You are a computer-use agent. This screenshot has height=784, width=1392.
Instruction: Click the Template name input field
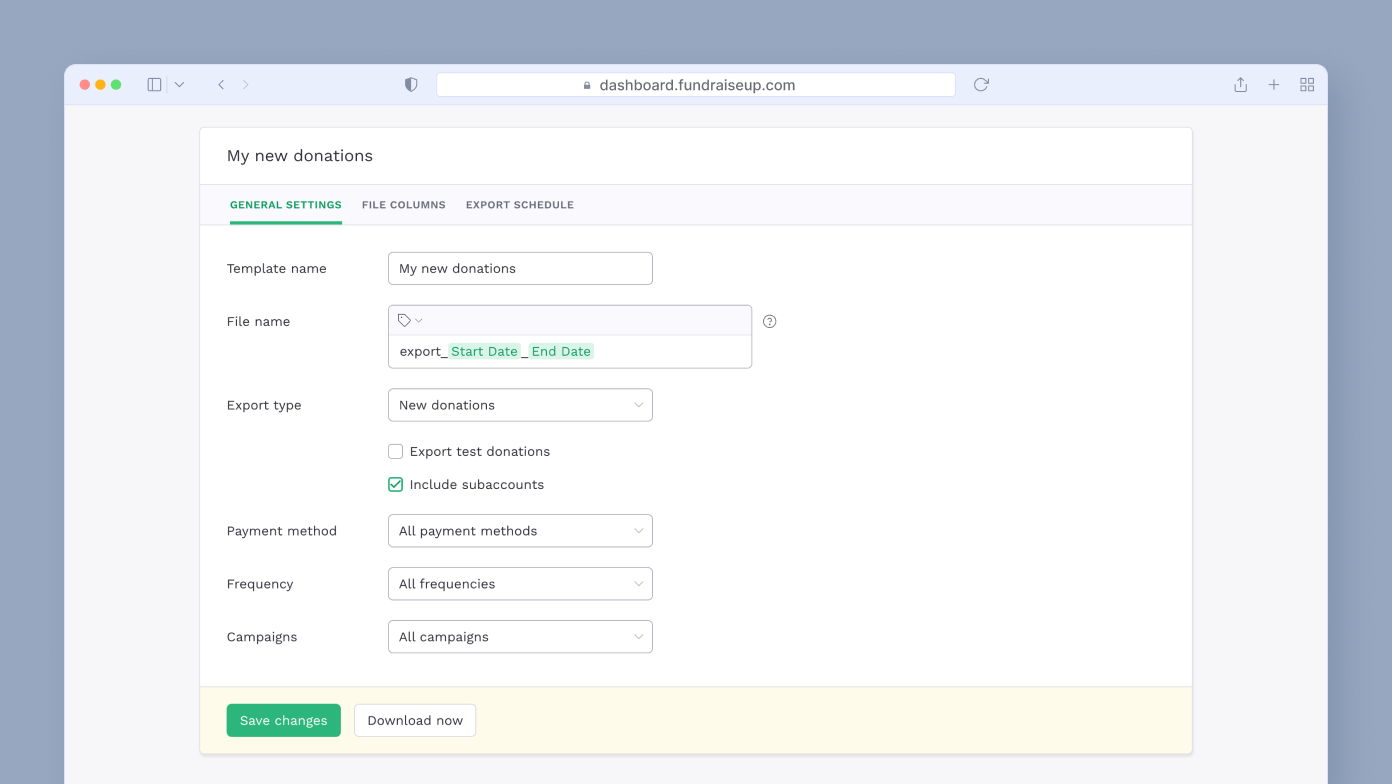[520, 268]
